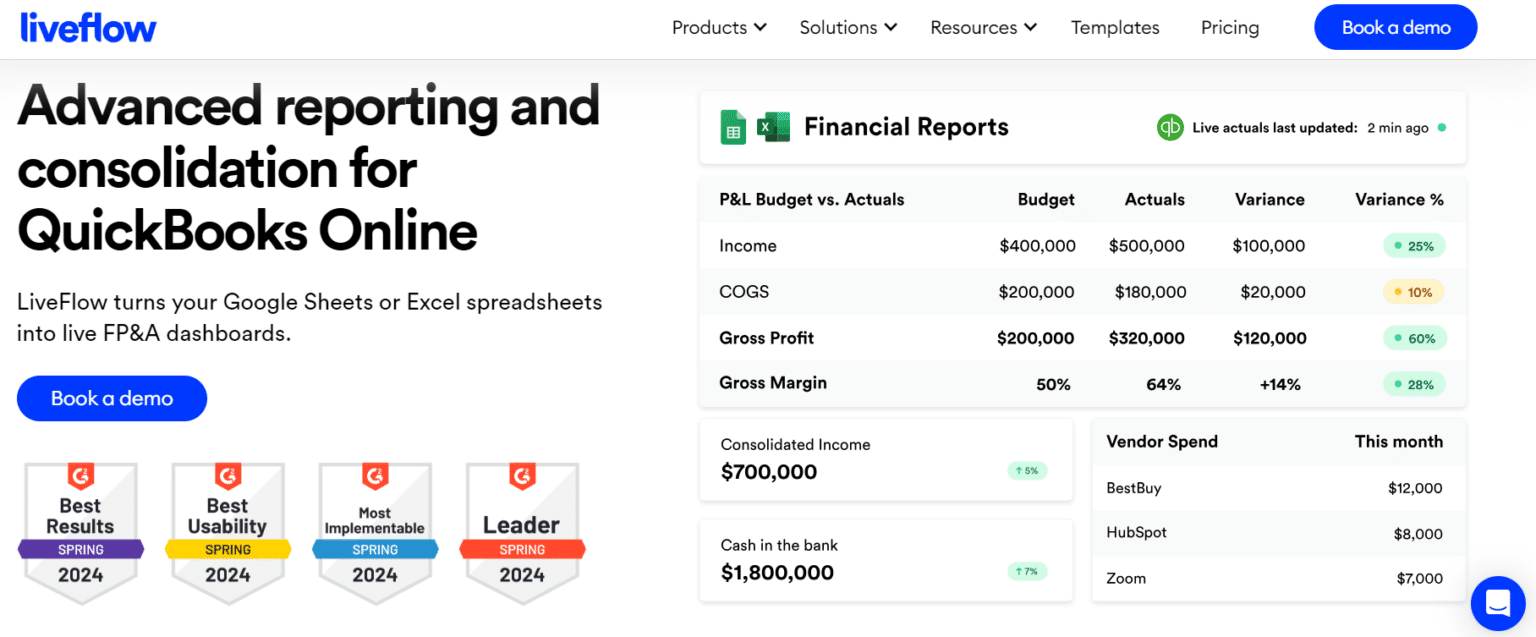The image size is (1536, 637).
Task: Select the Consolidated Income card
Action: pos(885,459)
